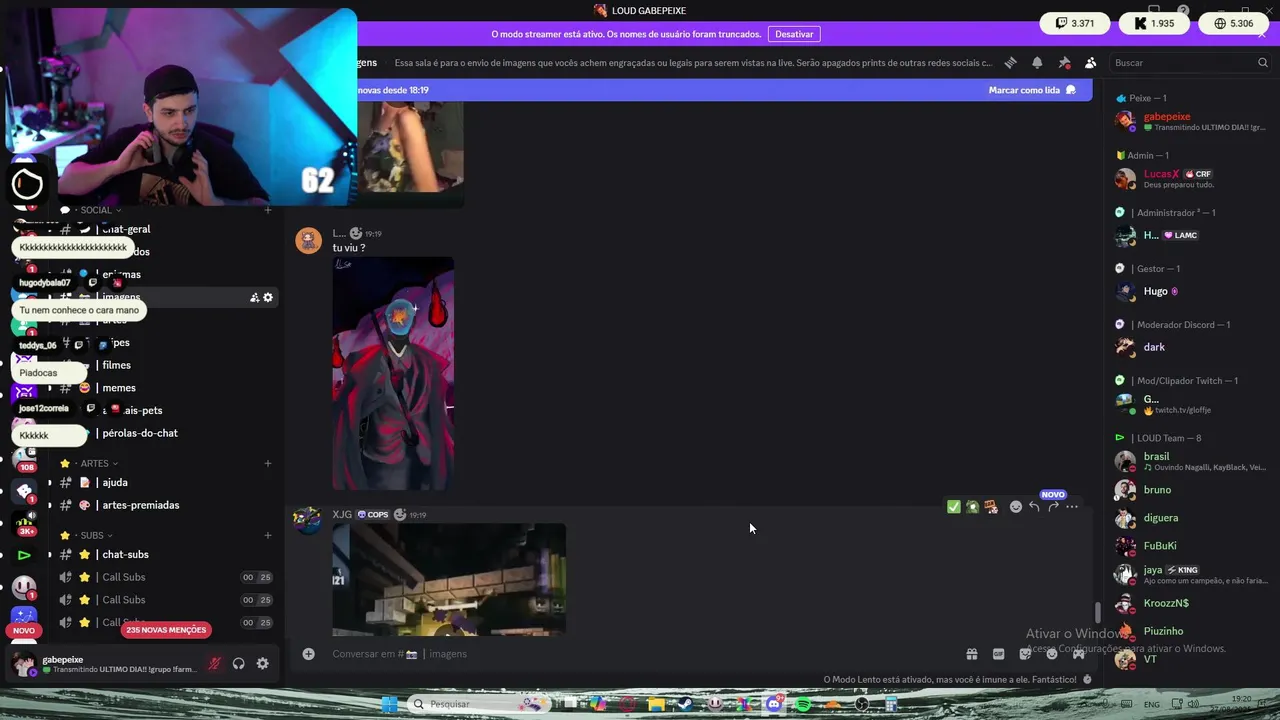Open the memes channel
This screenshot has width=1280, height=720.
[165, 388]
